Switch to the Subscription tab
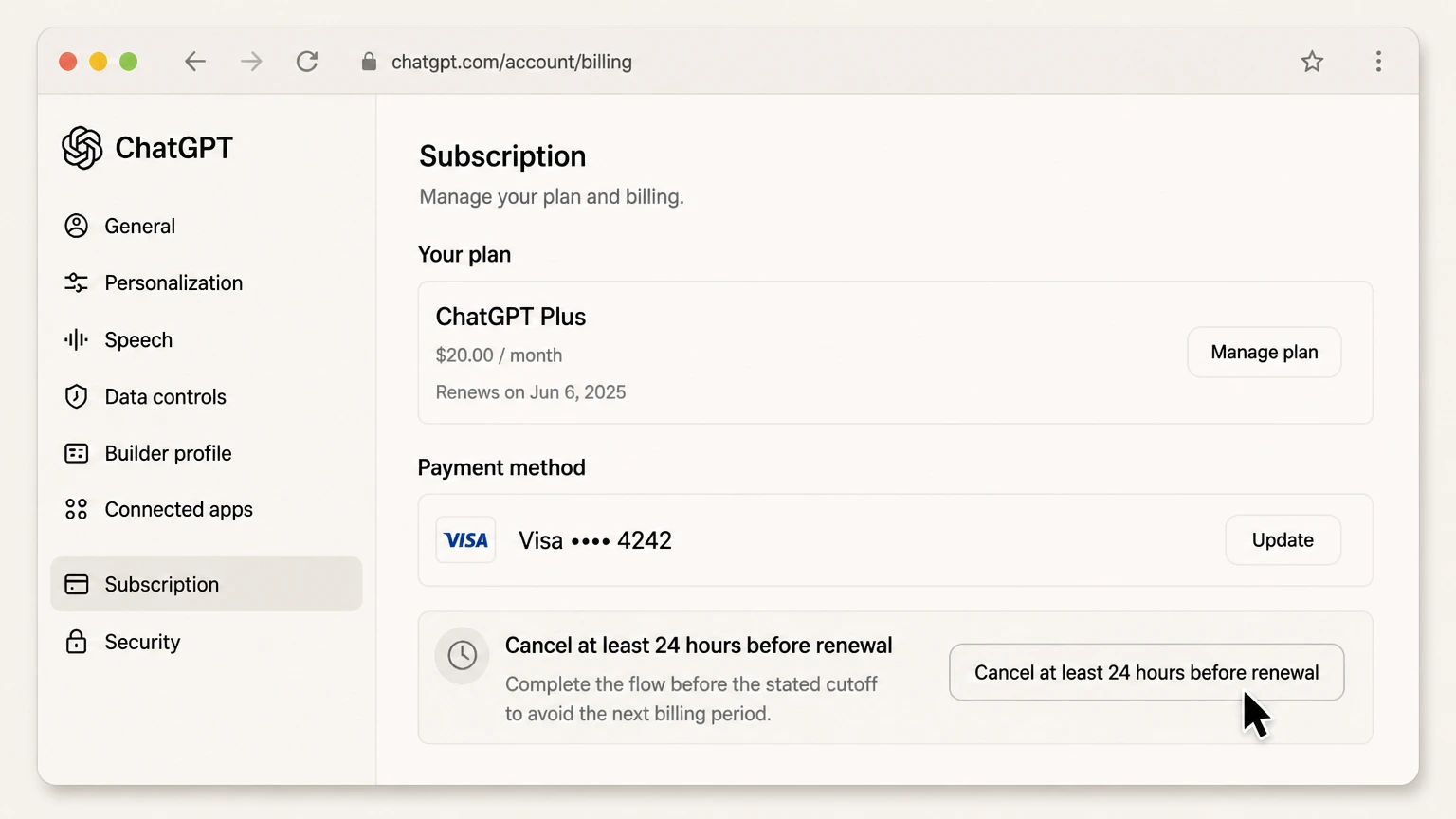The height and width of the screenshot is (819, 1456). pyautogui.click(x=207, y=584)
